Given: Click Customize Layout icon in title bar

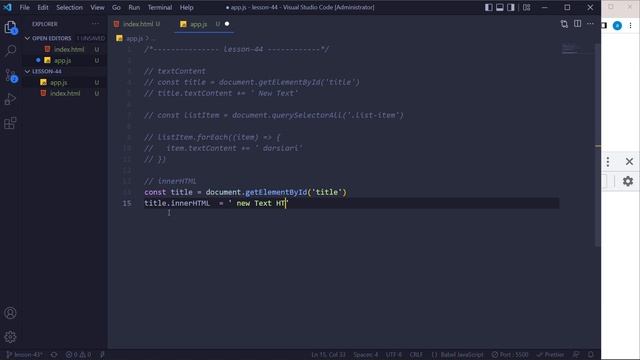Looking at the screenshot, I should click(x=527, y=7).
